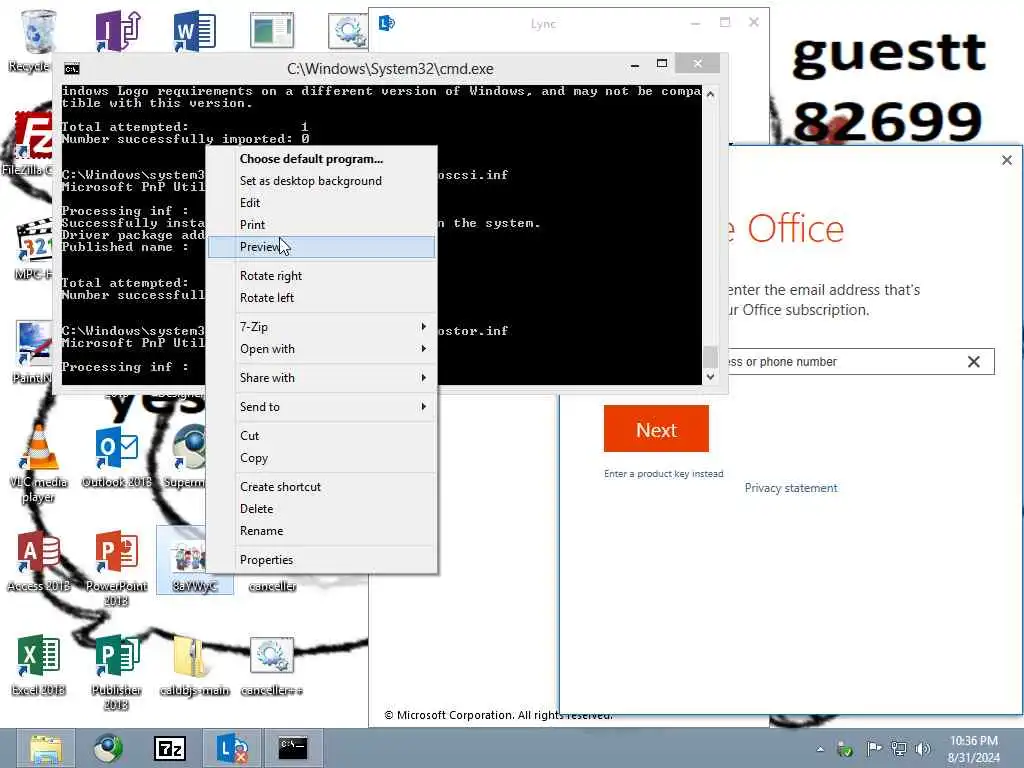The image size is (1024, 768).
Task: Select Cut from the context menu
Action: (321, 436)
